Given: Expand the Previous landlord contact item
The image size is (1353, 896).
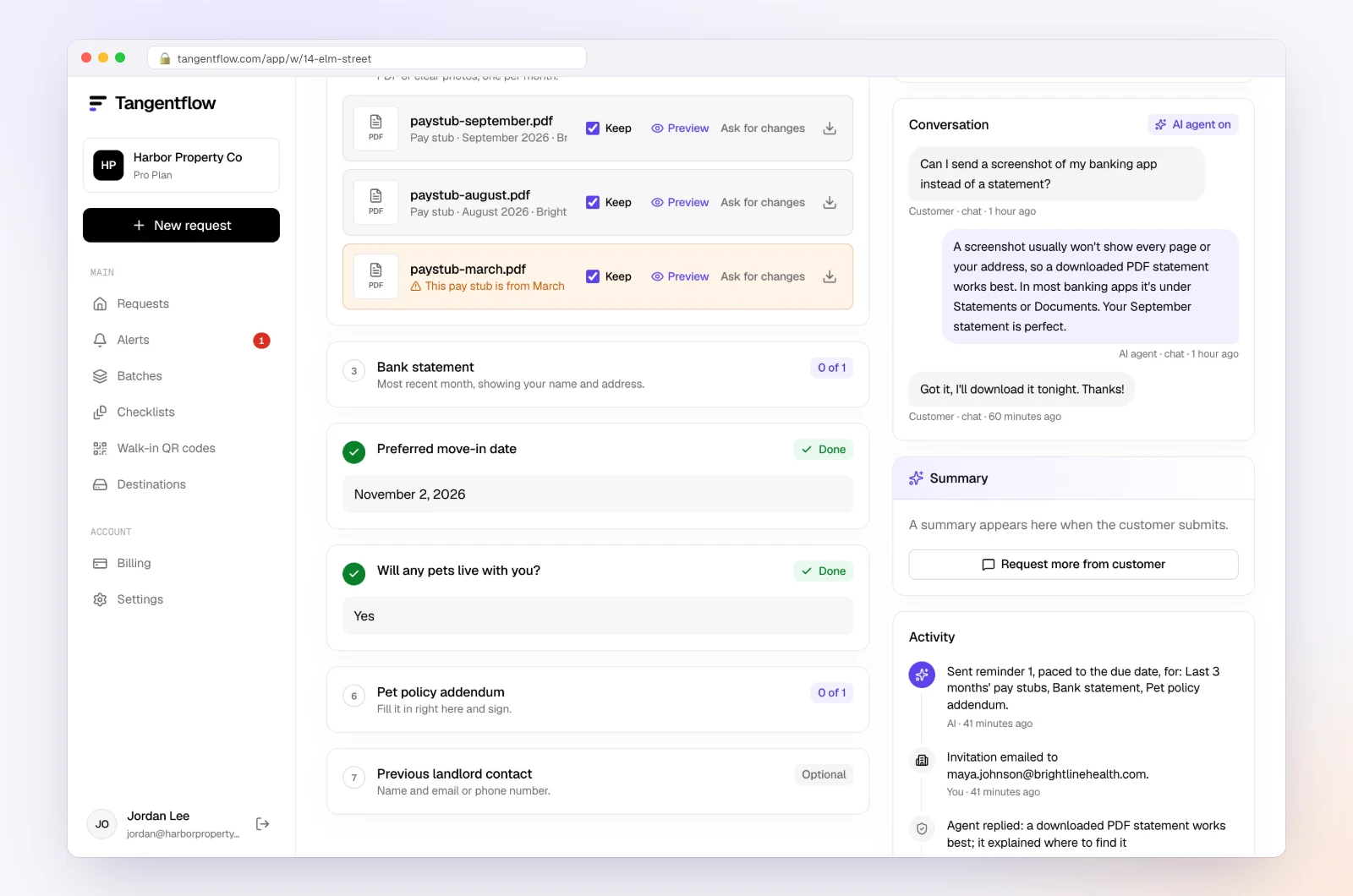Looking at the screenshot, I should coord(598,781).
